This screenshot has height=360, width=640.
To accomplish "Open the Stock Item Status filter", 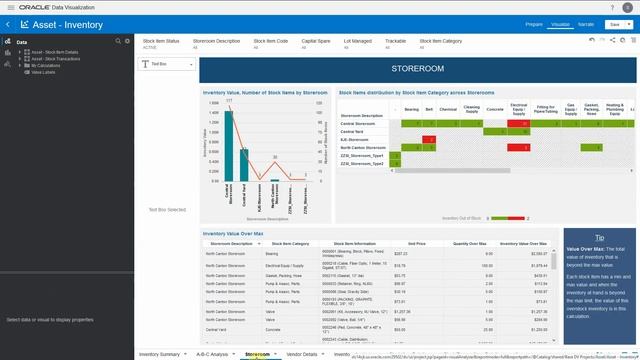I will [161, 44].
